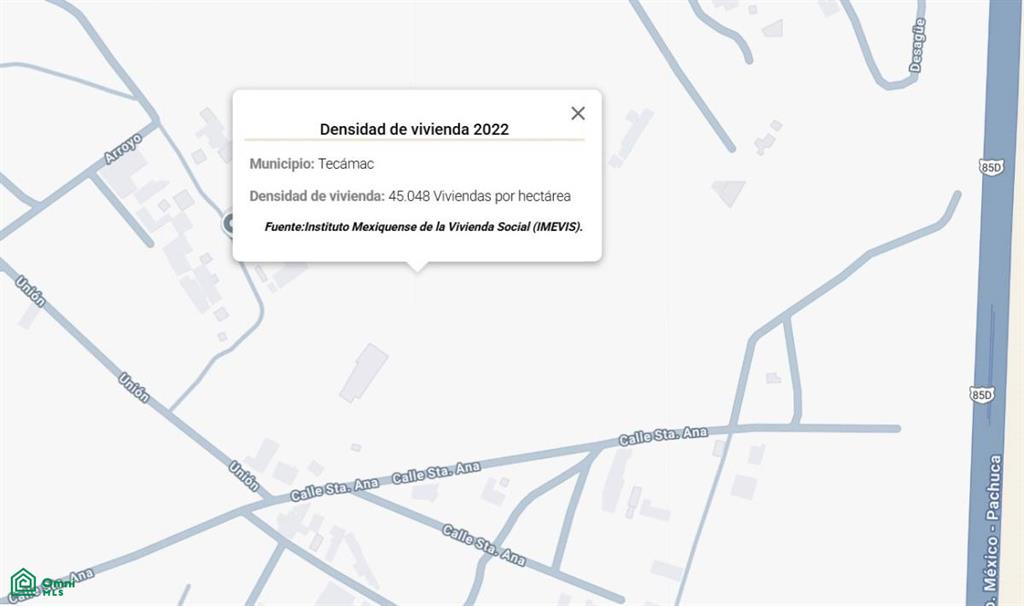The height and width of the screenshot is (606, 1024).
Task: Click the bold Densidad de vivienda field label
Action: (317, 196)
